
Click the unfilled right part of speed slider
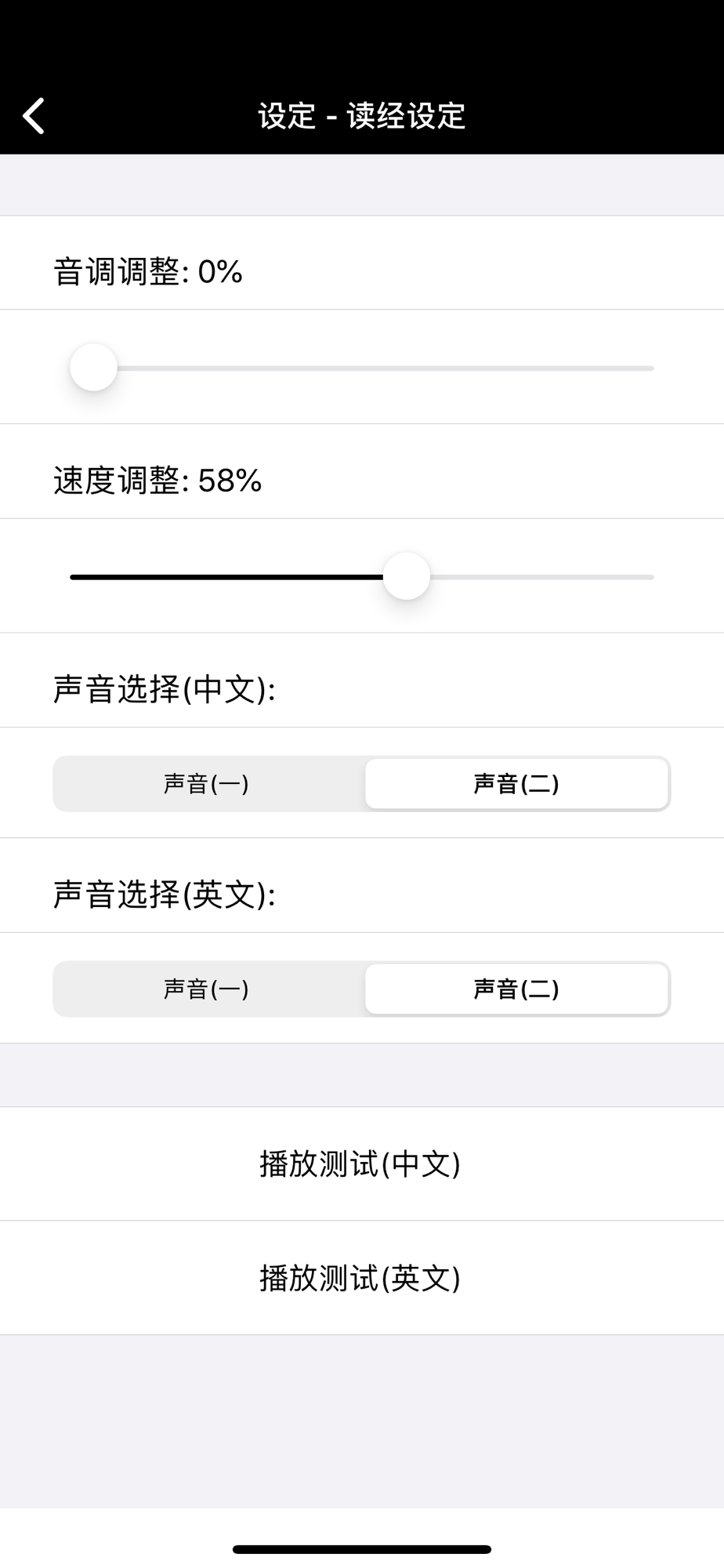541,577
